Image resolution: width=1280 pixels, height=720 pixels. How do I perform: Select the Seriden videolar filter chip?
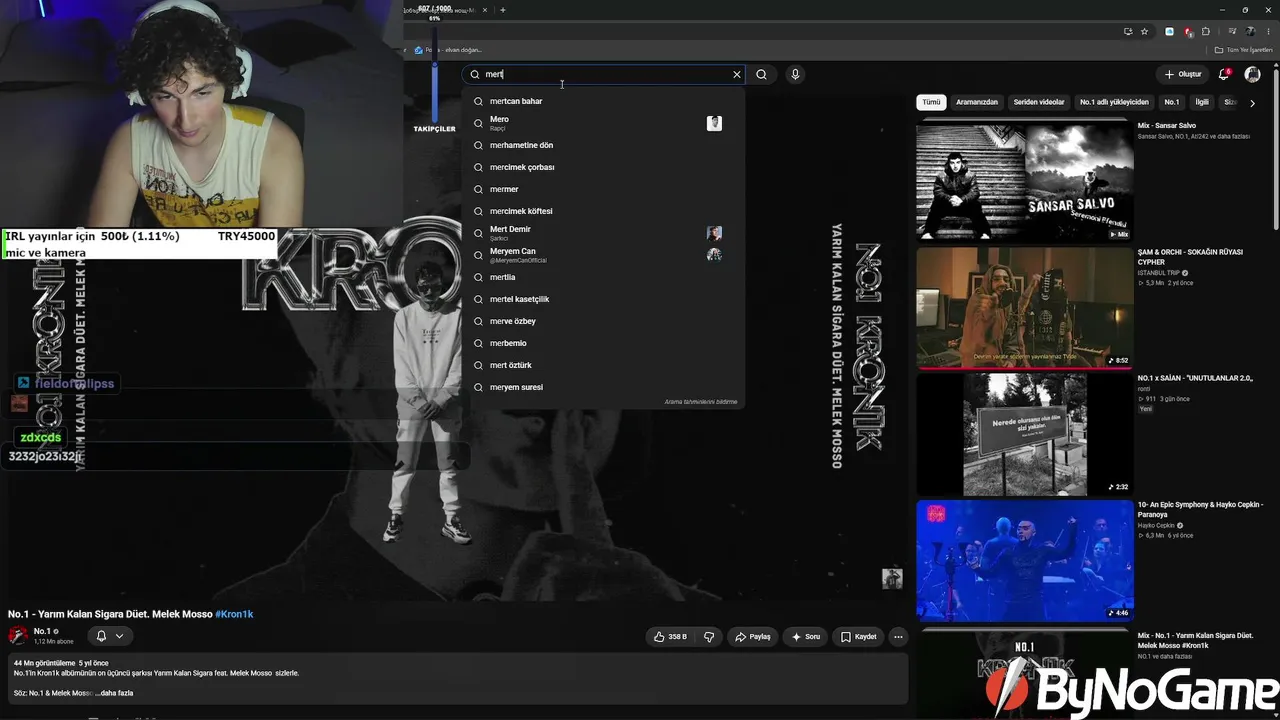point(1039,102)
